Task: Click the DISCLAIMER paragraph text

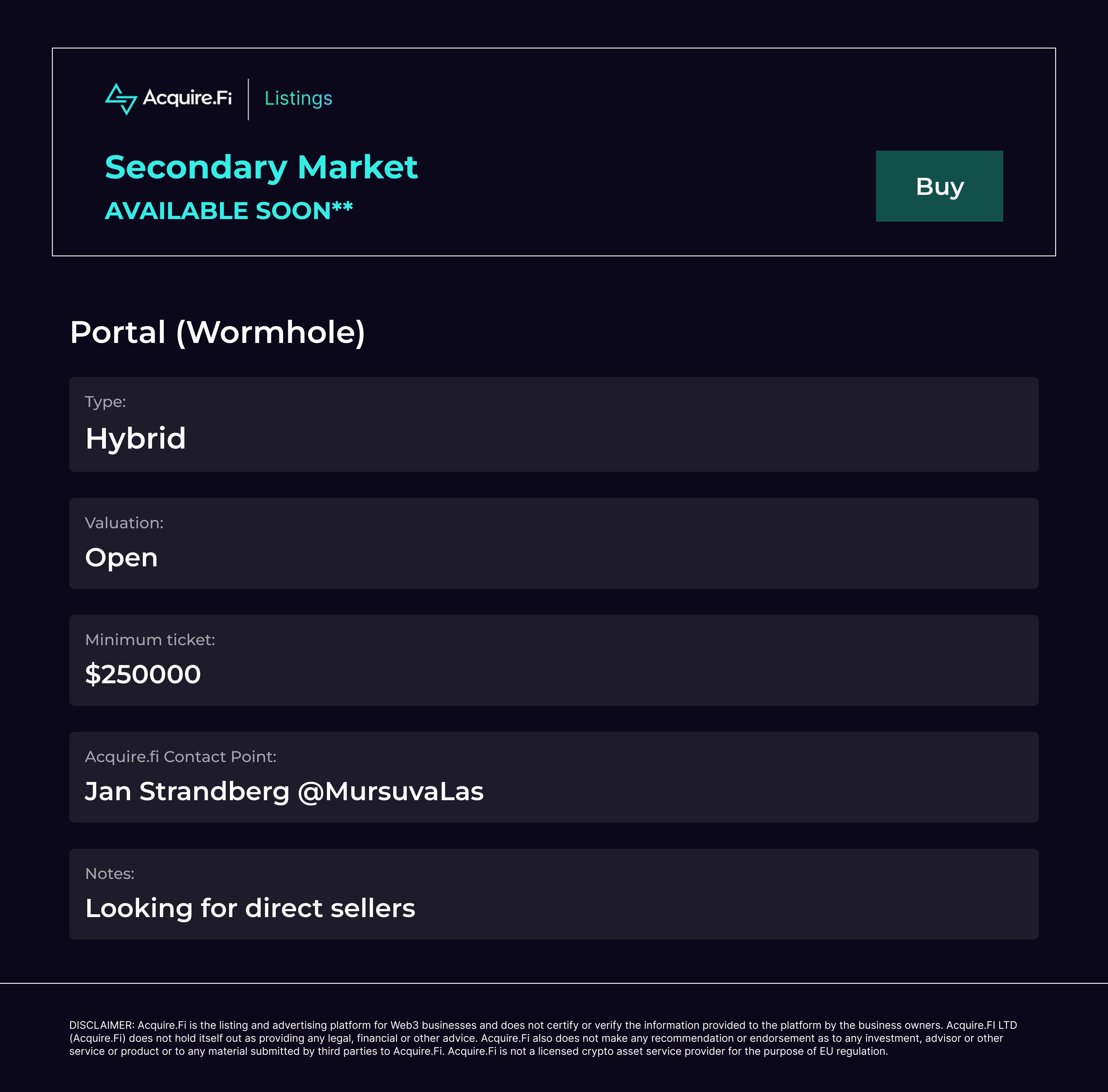Action: pos(542,1038)
